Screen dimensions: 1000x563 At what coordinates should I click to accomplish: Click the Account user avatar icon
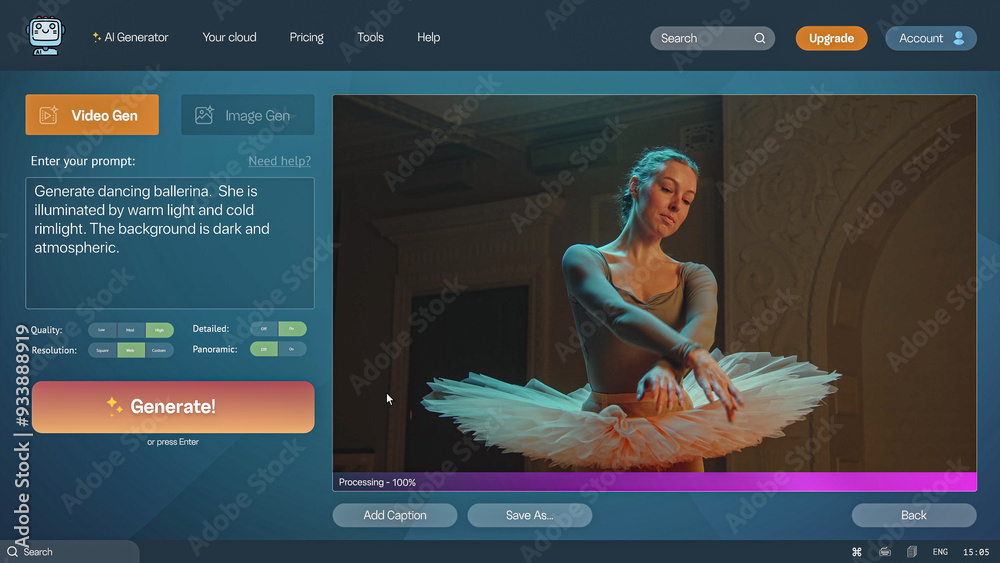pyautogui.click(x=959, y=38)
